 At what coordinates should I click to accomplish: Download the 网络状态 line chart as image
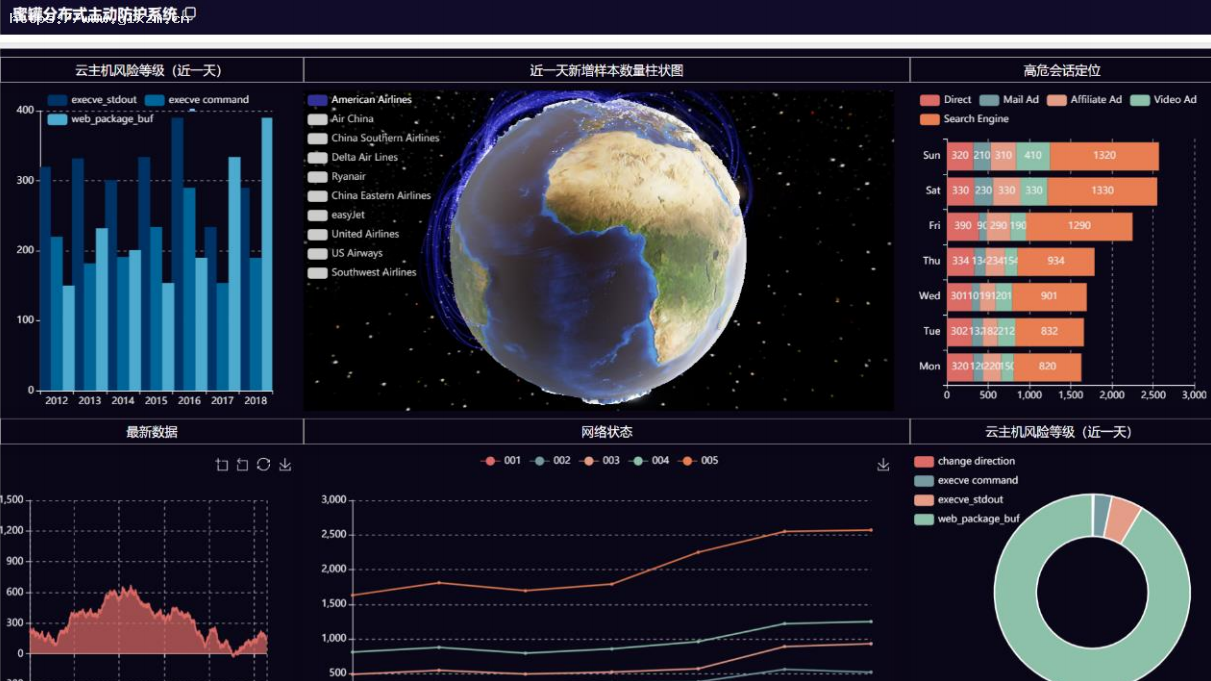[883, 464]
